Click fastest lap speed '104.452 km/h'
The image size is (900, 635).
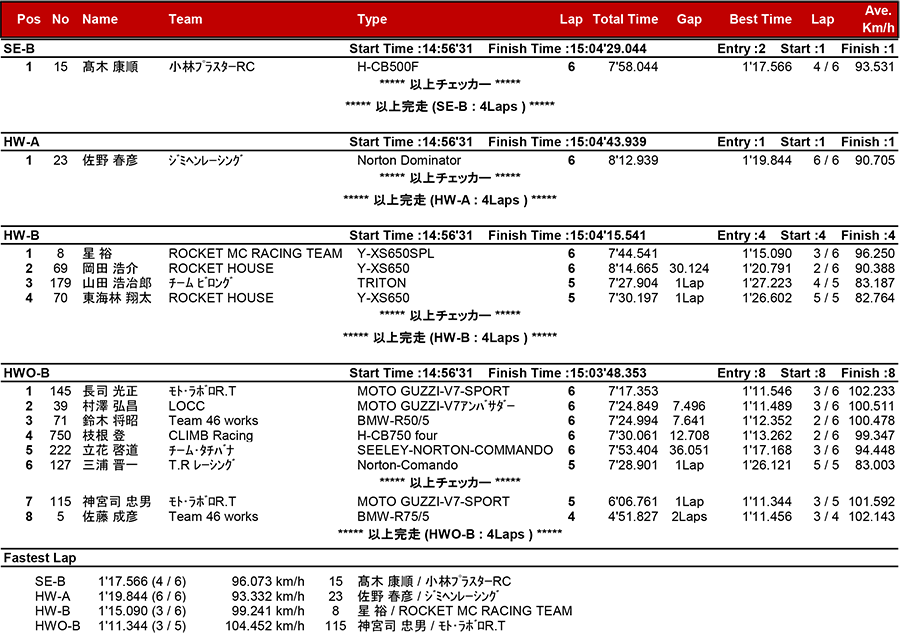[265, 626]
